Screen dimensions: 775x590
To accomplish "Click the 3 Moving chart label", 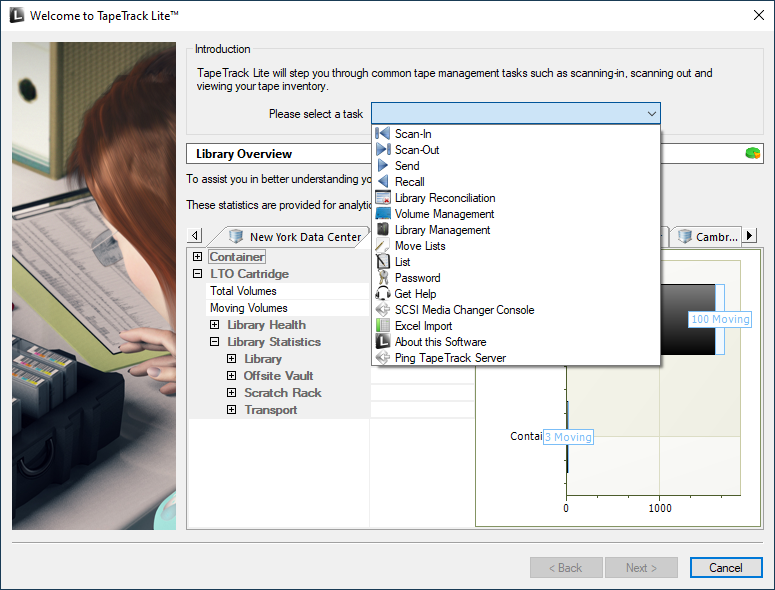I will (568, 437).
